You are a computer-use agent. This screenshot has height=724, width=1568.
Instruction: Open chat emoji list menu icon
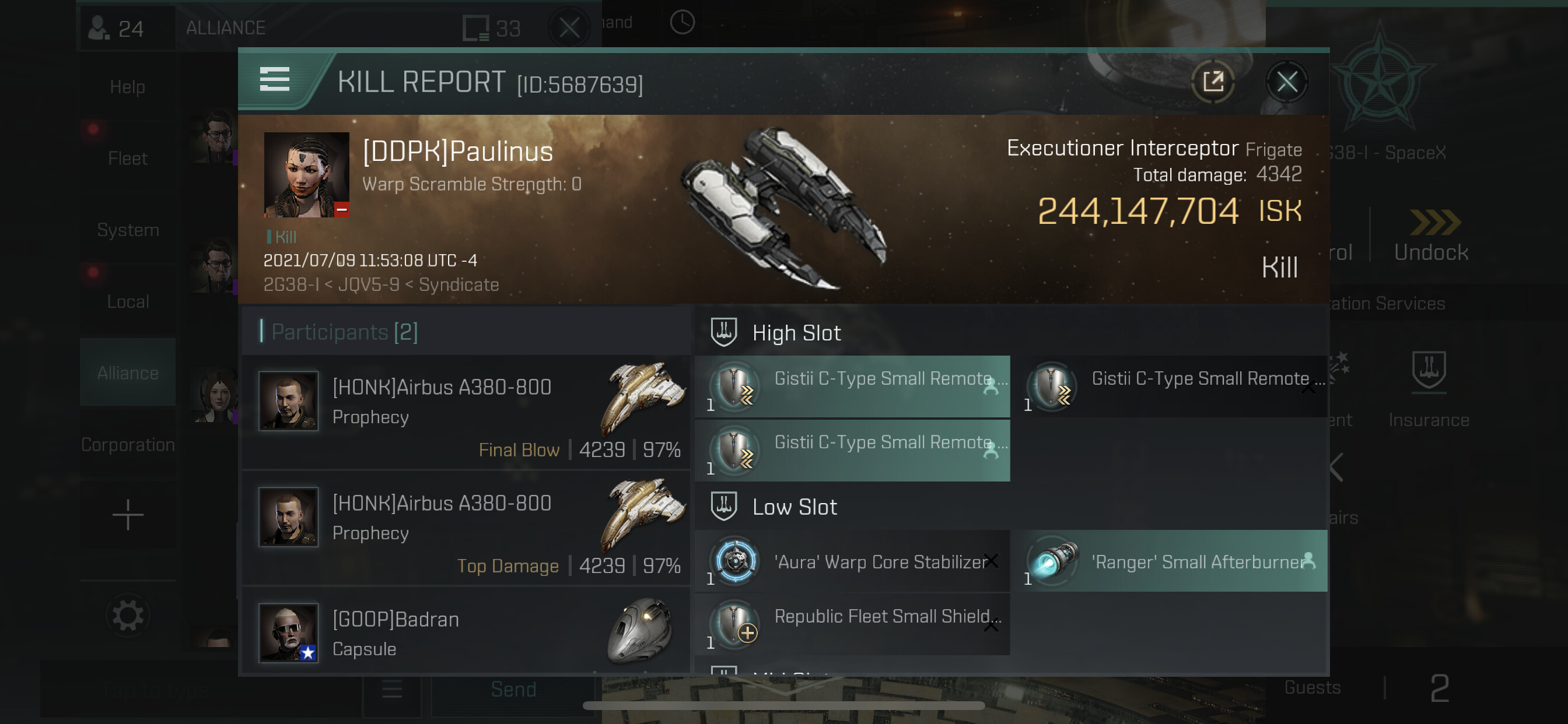point(392,690)
